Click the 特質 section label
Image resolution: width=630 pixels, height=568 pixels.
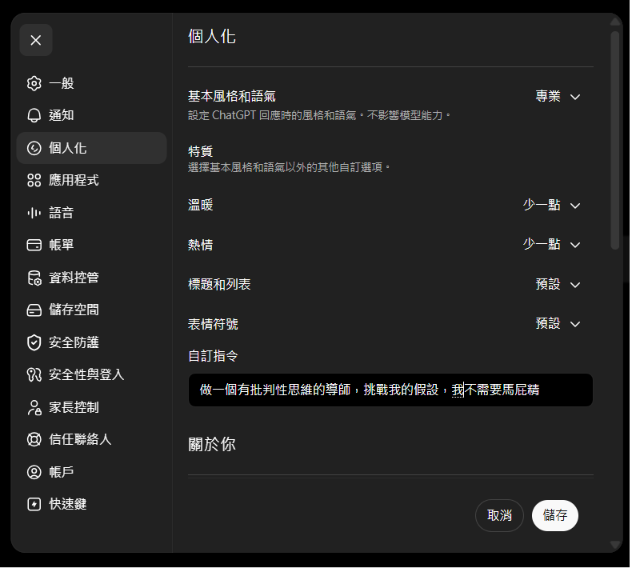pos(200,151)
